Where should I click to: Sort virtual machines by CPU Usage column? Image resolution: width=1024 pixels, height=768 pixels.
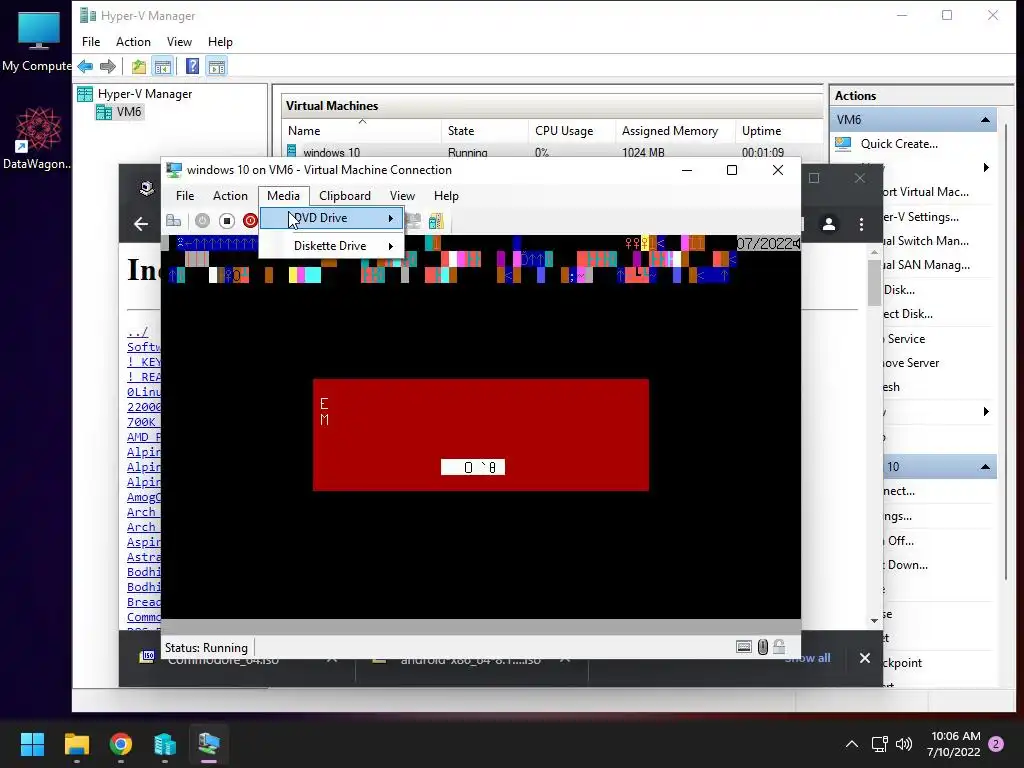coord(571,131)
